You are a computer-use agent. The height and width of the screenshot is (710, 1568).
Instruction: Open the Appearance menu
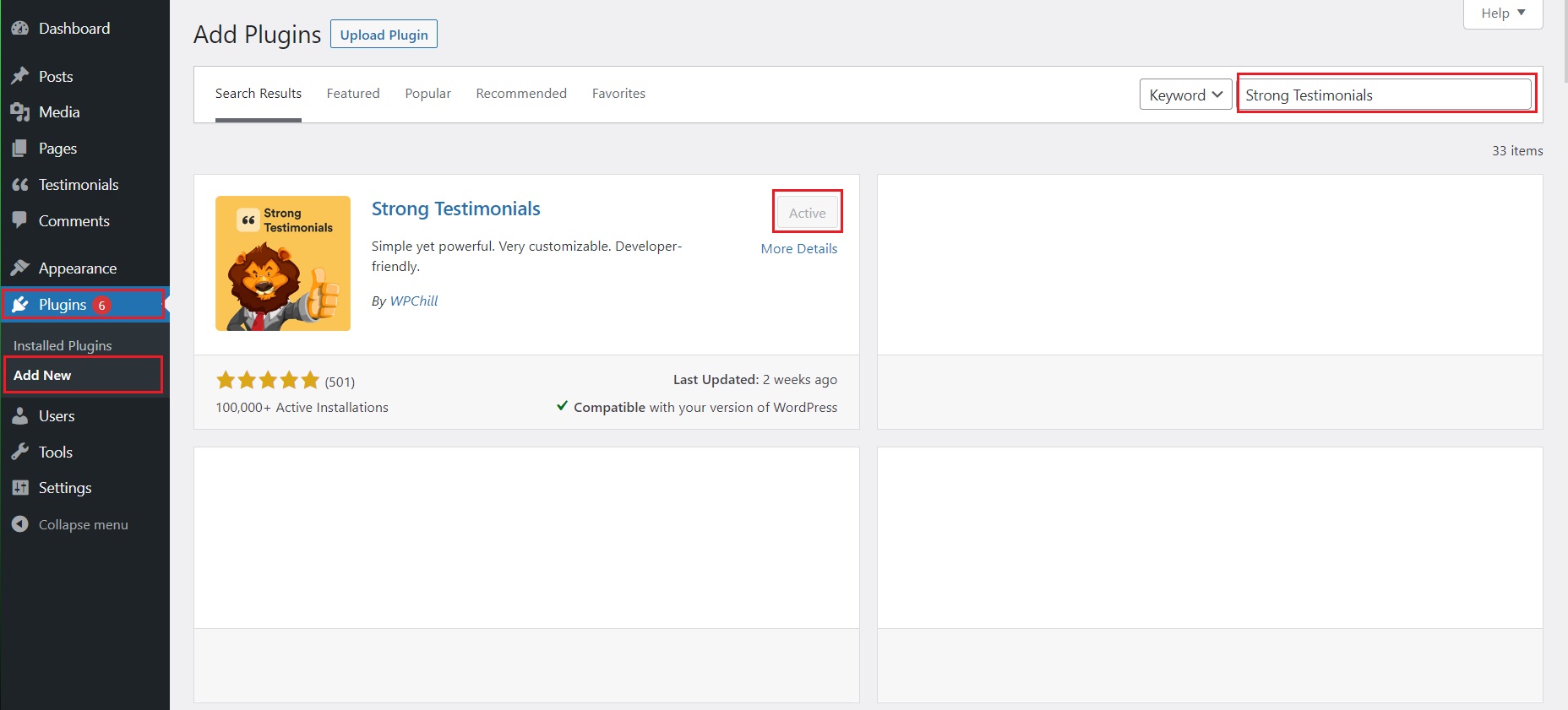click(84, 268)
